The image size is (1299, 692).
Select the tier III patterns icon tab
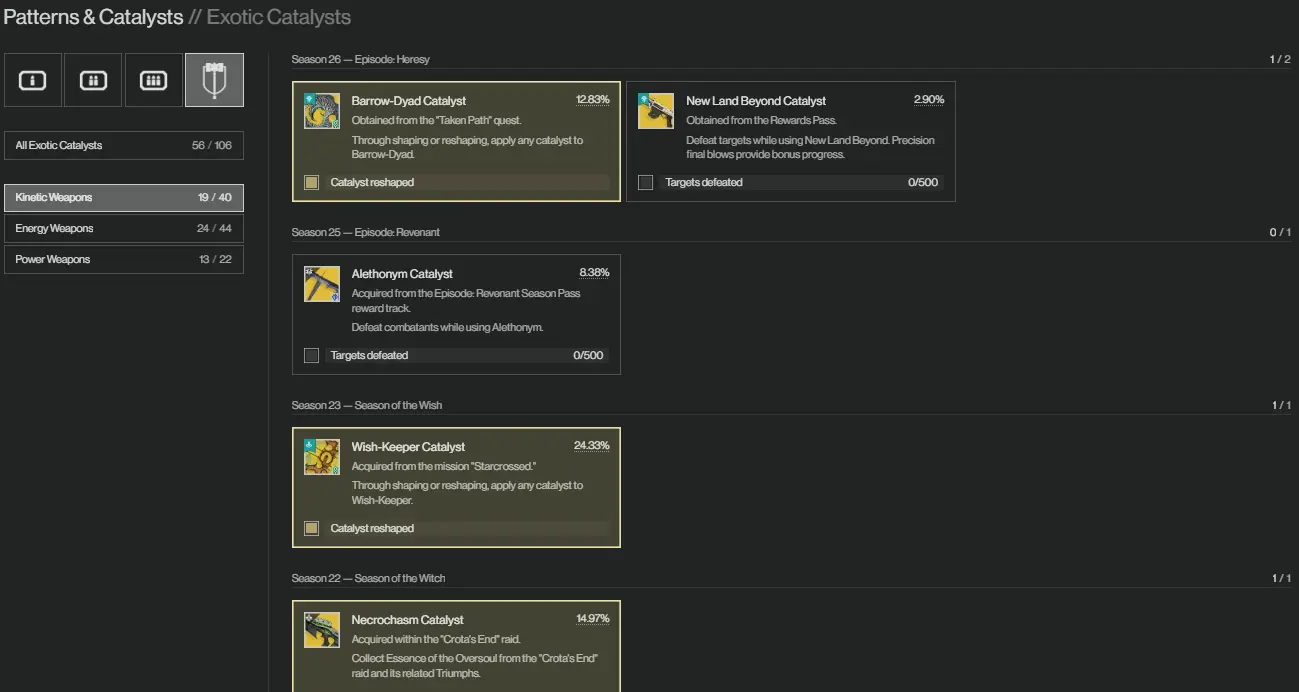(x=153, y=80)
